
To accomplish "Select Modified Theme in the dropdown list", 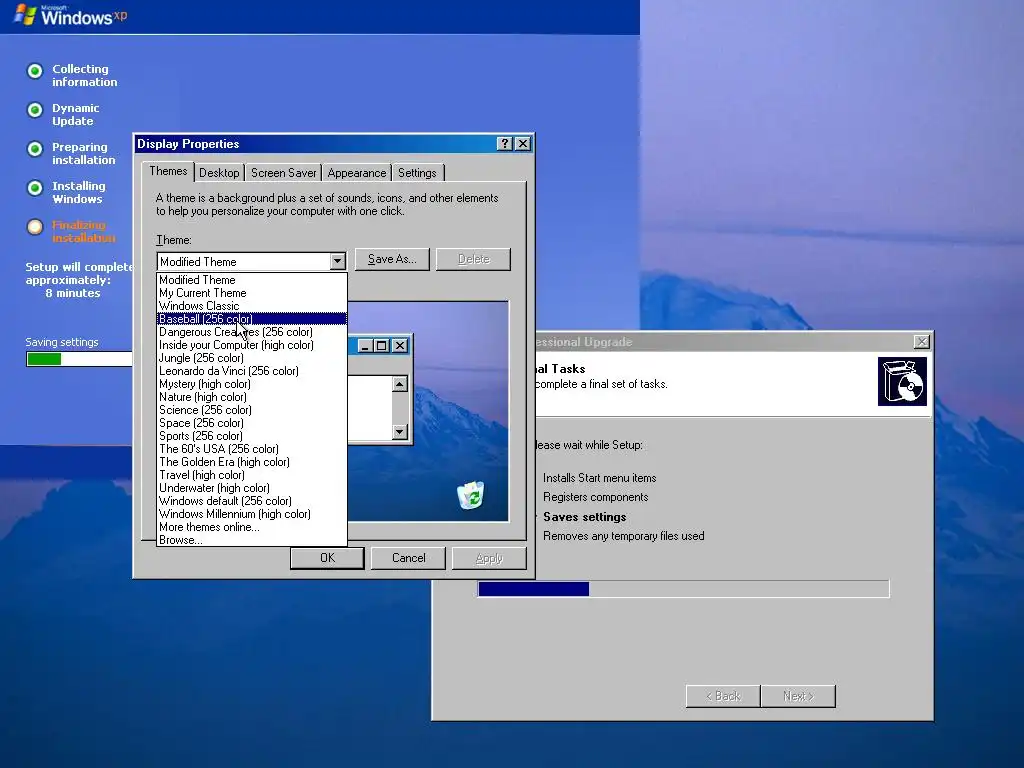I will 251,280.
